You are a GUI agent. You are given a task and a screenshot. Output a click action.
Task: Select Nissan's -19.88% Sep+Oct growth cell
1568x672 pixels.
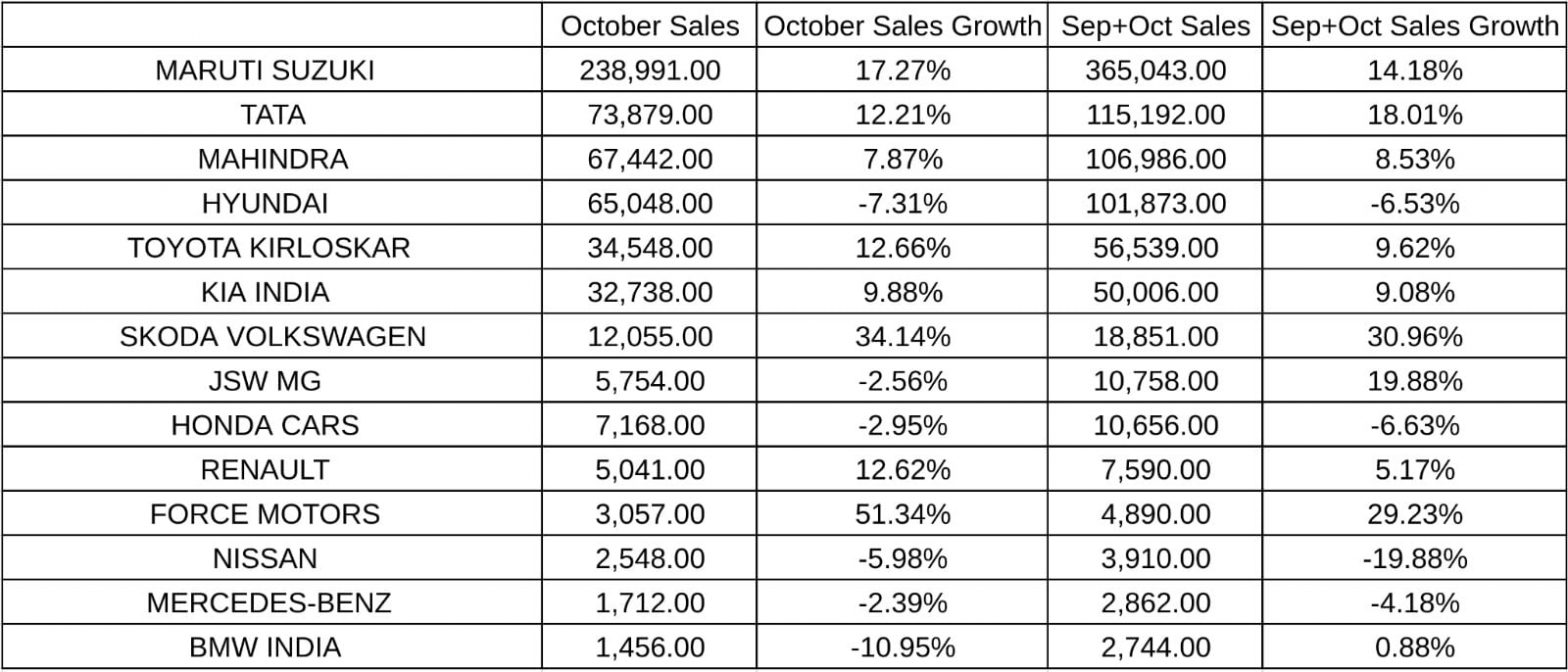1415,558
